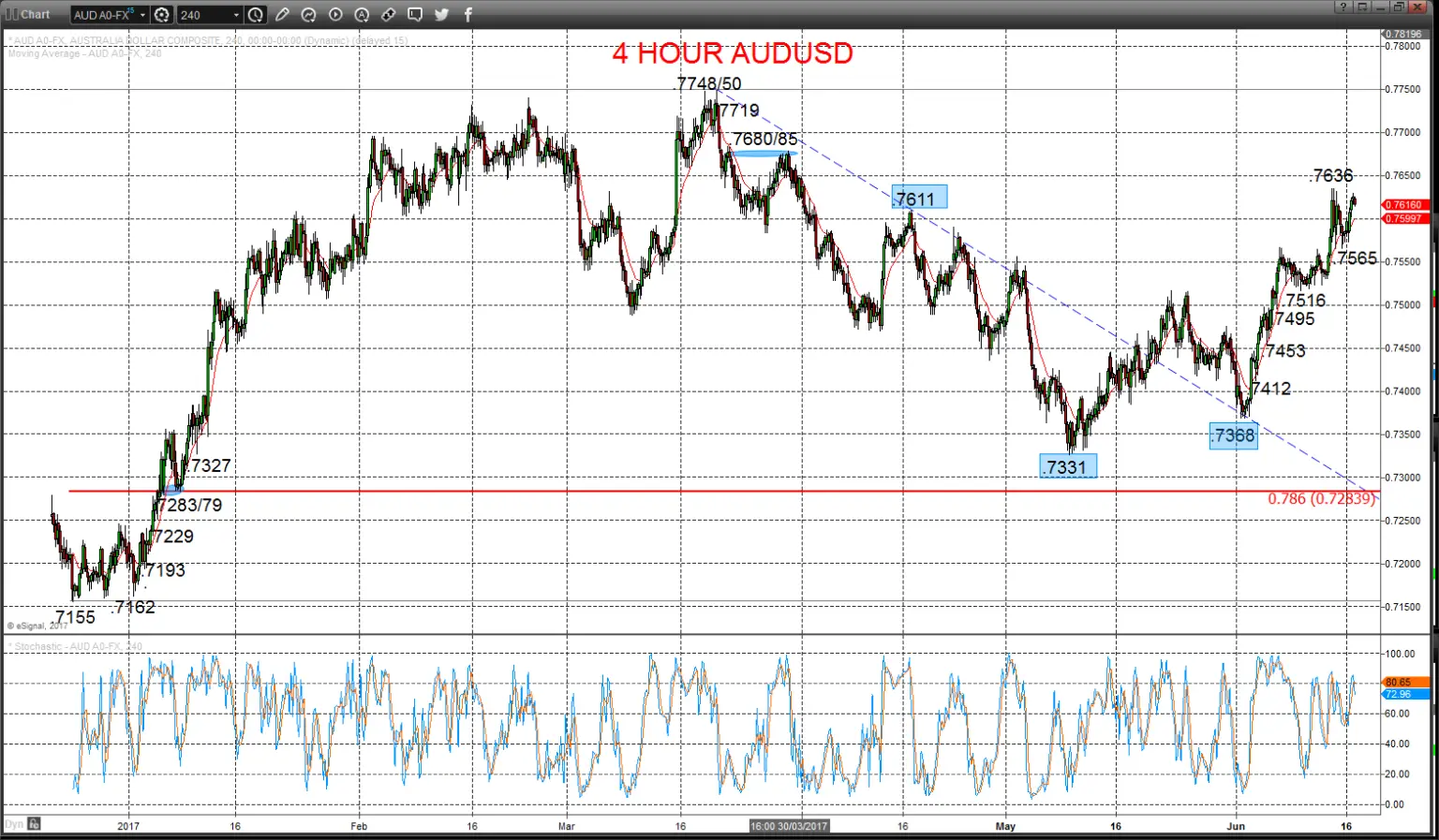Expand the AUD A0-FX symbol dropdown
The width and height of the screenshot is (1439, 840).
[x=143, y=15]
